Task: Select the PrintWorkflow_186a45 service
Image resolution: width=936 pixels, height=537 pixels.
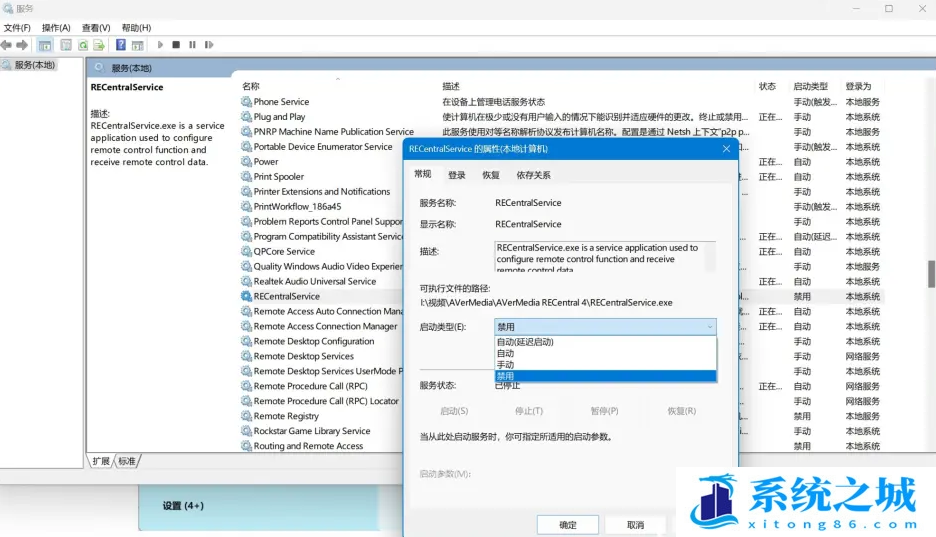Action: click(297, 206)
